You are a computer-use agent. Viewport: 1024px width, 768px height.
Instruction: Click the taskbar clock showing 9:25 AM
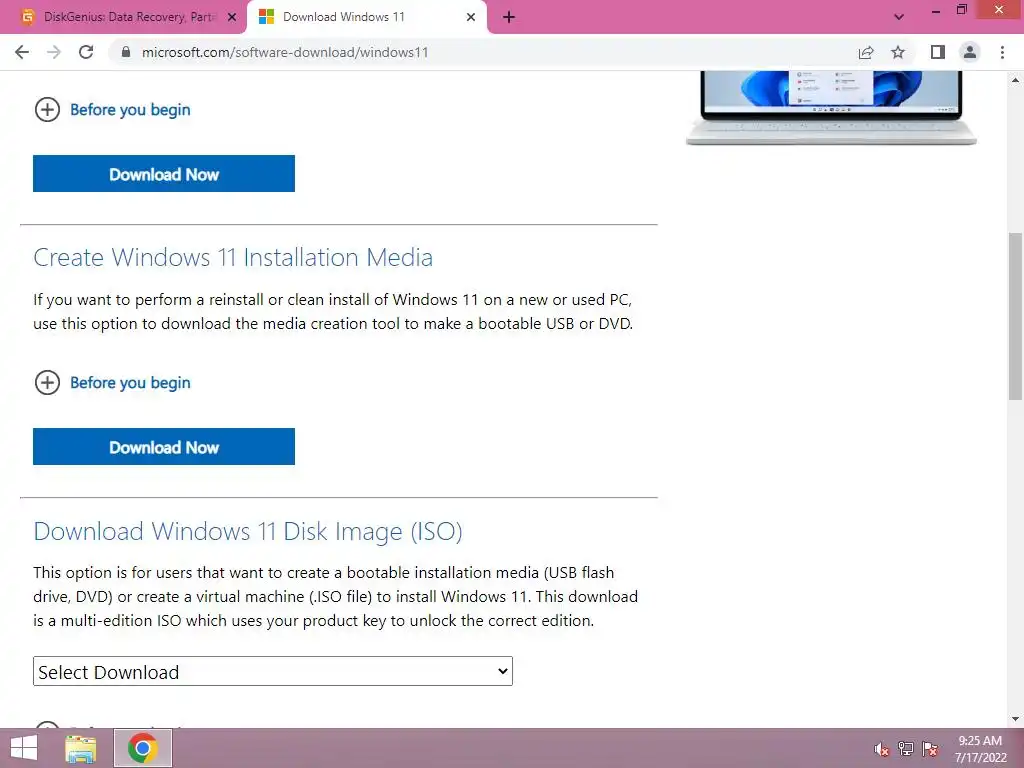980,749
